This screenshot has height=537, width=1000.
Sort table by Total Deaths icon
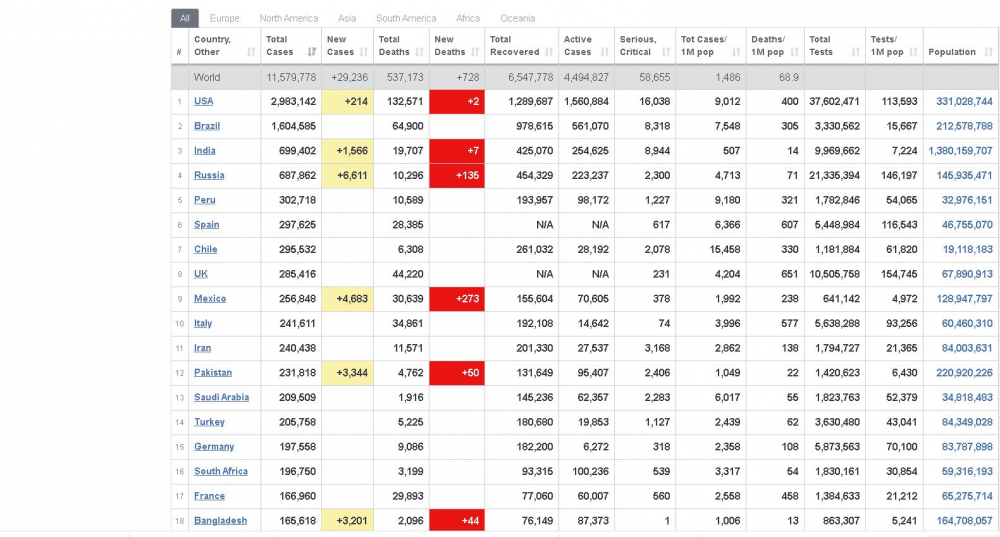click(420, 52)
